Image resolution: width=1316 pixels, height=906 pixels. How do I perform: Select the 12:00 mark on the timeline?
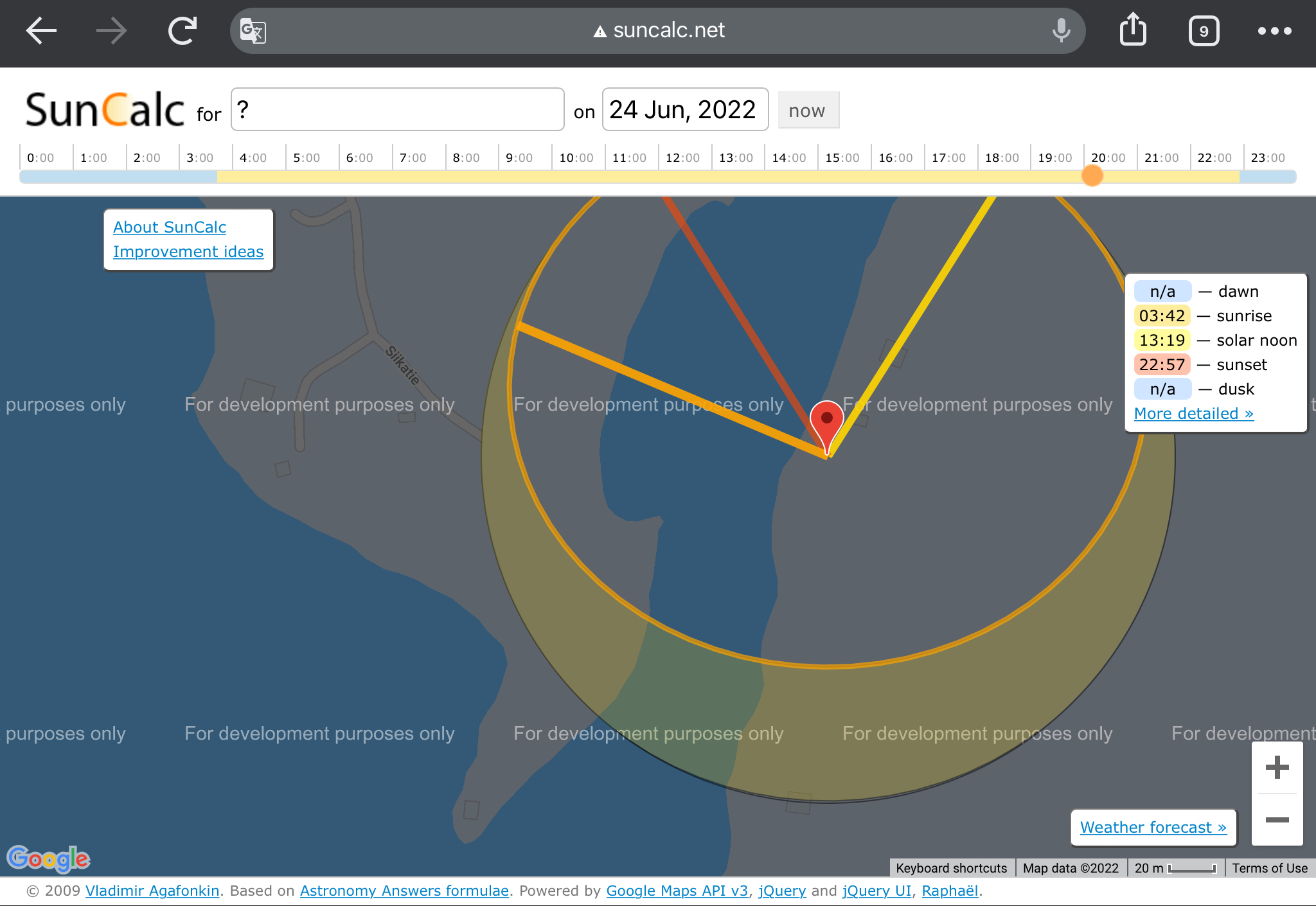click(681, 158)
